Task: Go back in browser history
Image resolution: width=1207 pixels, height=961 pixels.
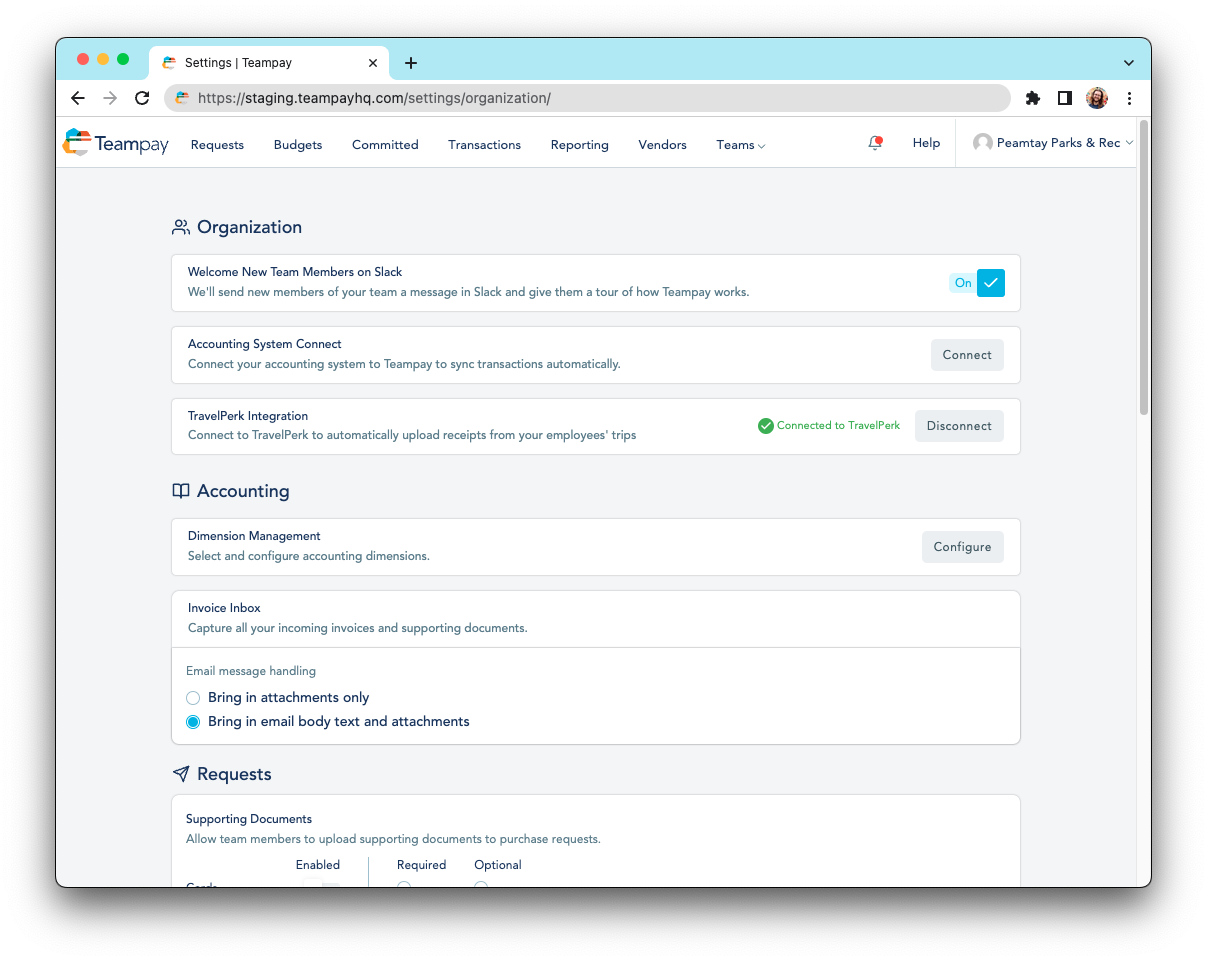Action: click(78, 98)
